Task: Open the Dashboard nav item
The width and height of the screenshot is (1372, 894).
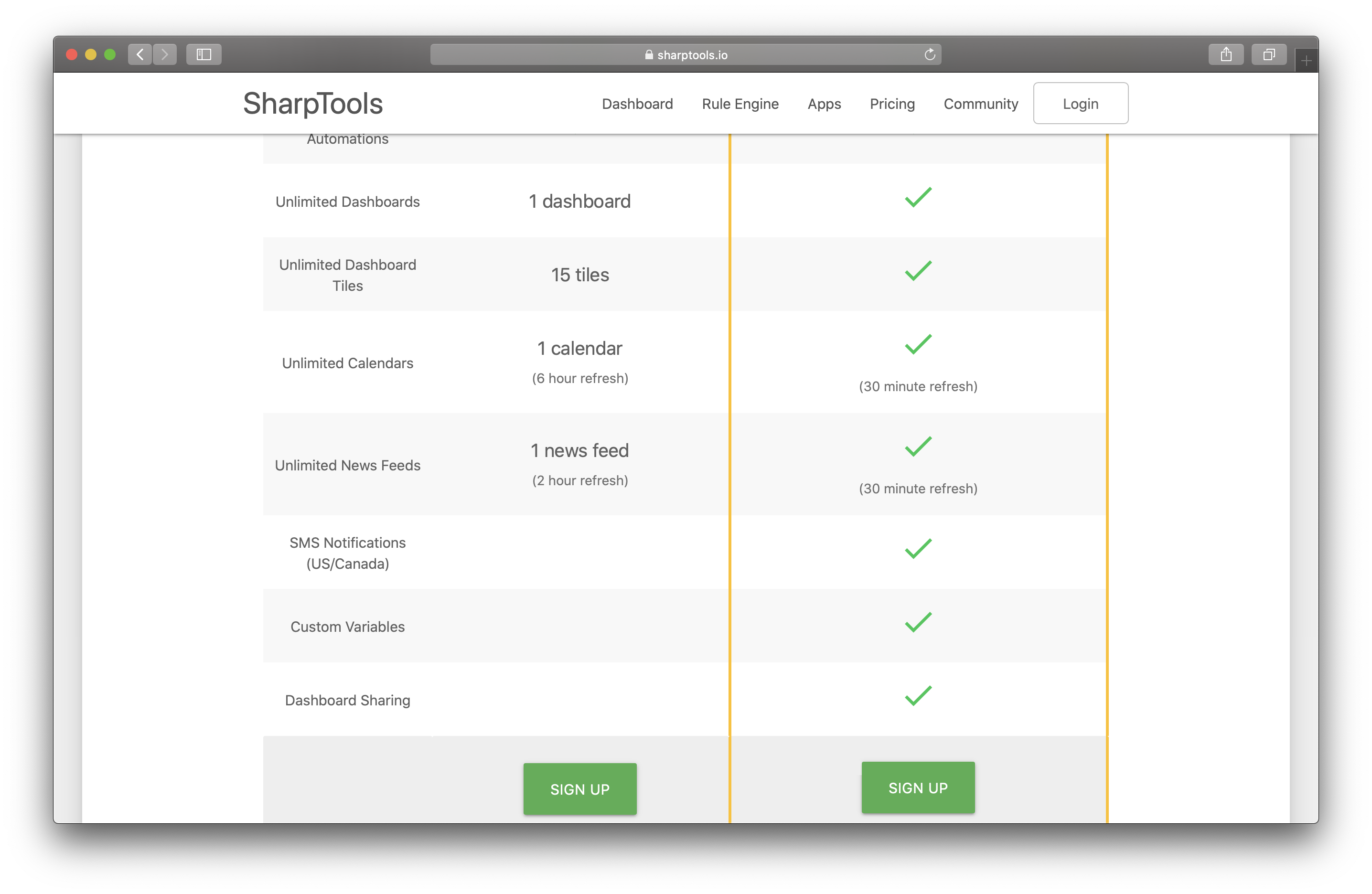Action: coord(637,104)
